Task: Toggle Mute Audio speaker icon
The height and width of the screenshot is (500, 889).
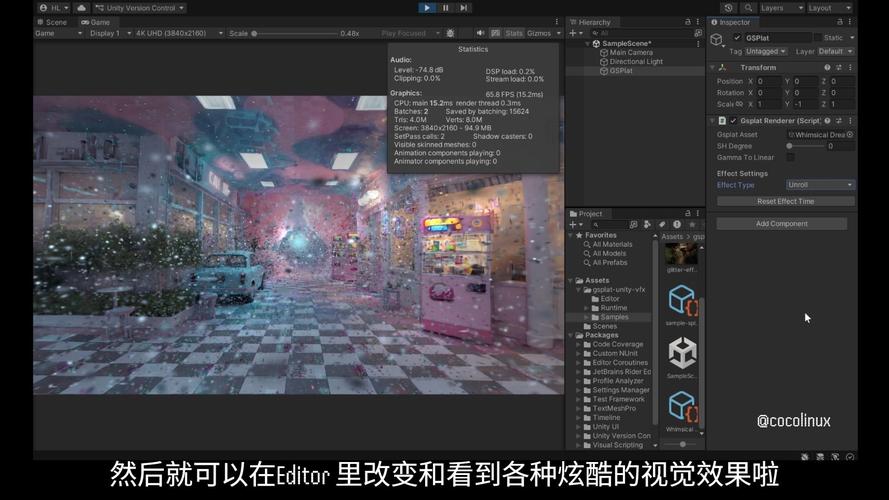Action: (x=480, y=33)
